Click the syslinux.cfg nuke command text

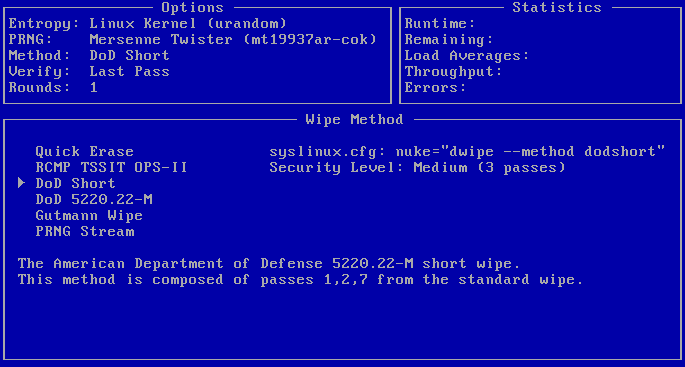point(467,152)
